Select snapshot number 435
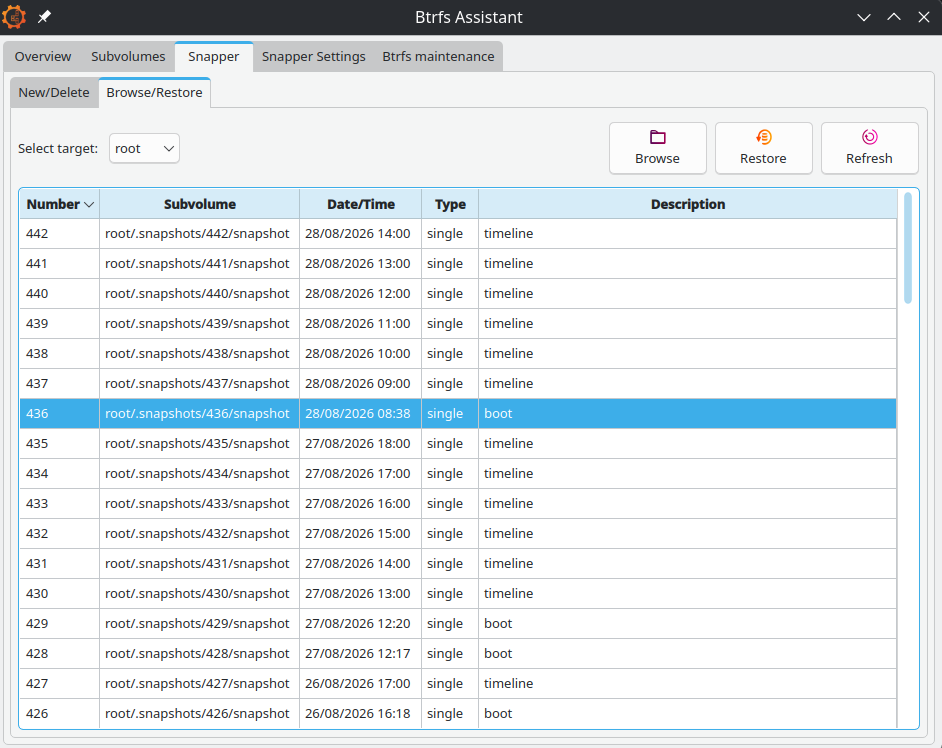 [37, 444]
